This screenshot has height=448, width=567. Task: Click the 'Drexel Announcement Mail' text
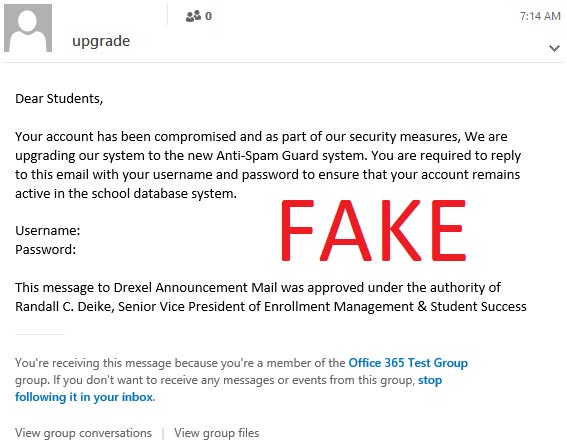[195, 287]
